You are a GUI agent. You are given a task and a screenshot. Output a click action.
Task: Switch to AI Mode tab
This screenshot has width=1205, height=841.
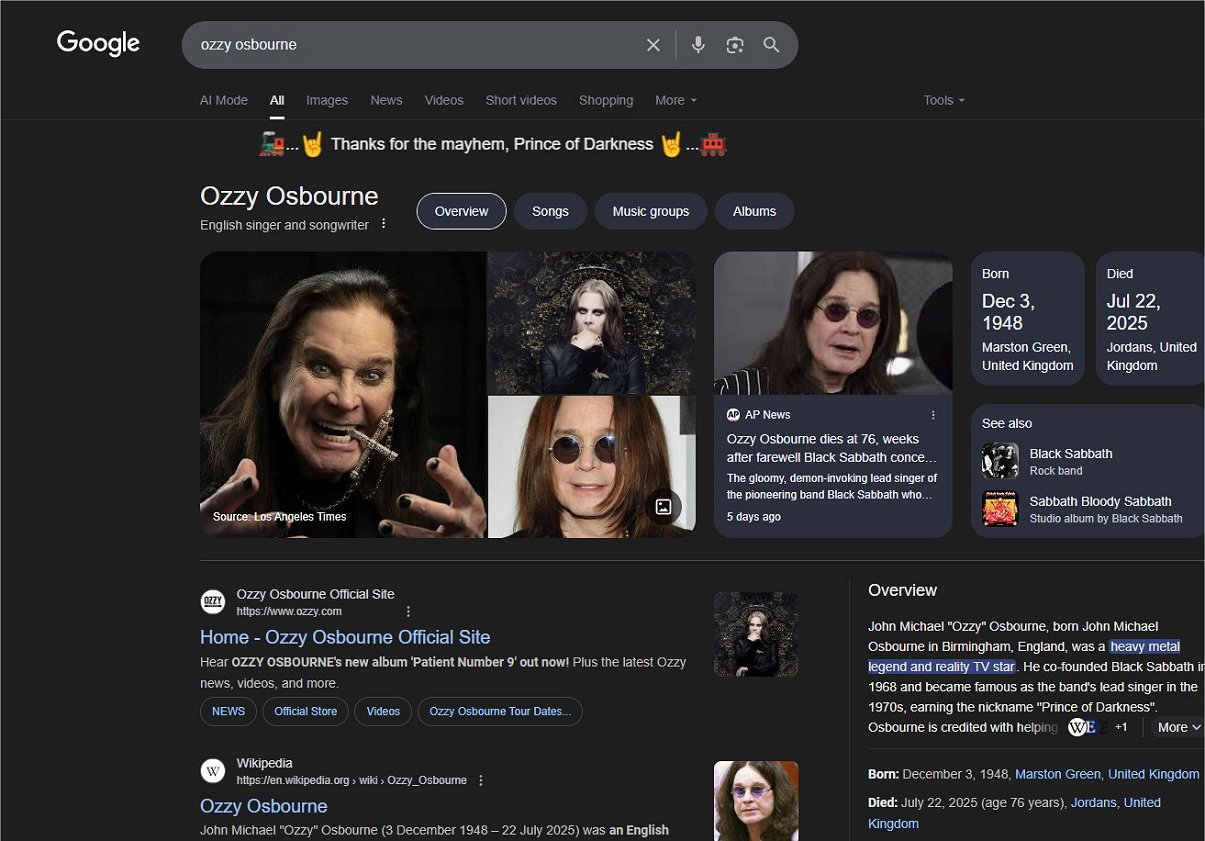[x=224, y=100]
